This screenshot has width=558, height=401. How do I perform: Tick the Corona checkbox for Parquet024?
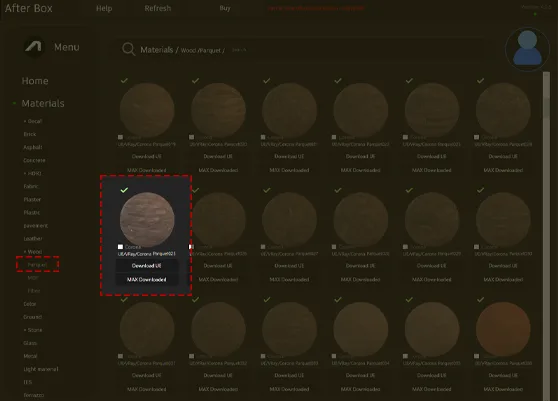point(476,137)
